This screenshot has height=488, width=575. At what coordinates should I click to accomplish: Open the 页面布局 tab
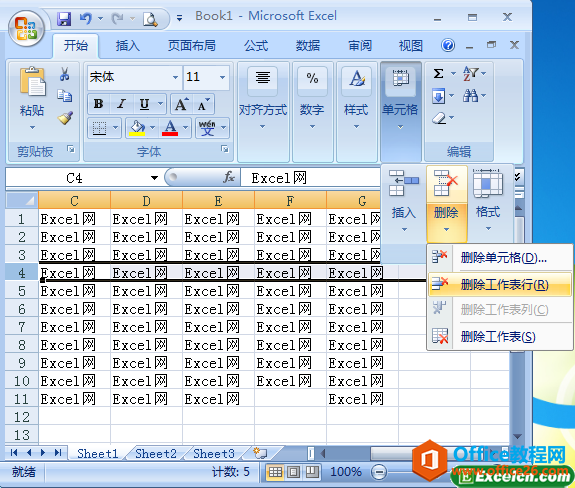click(x=192, y=46)
